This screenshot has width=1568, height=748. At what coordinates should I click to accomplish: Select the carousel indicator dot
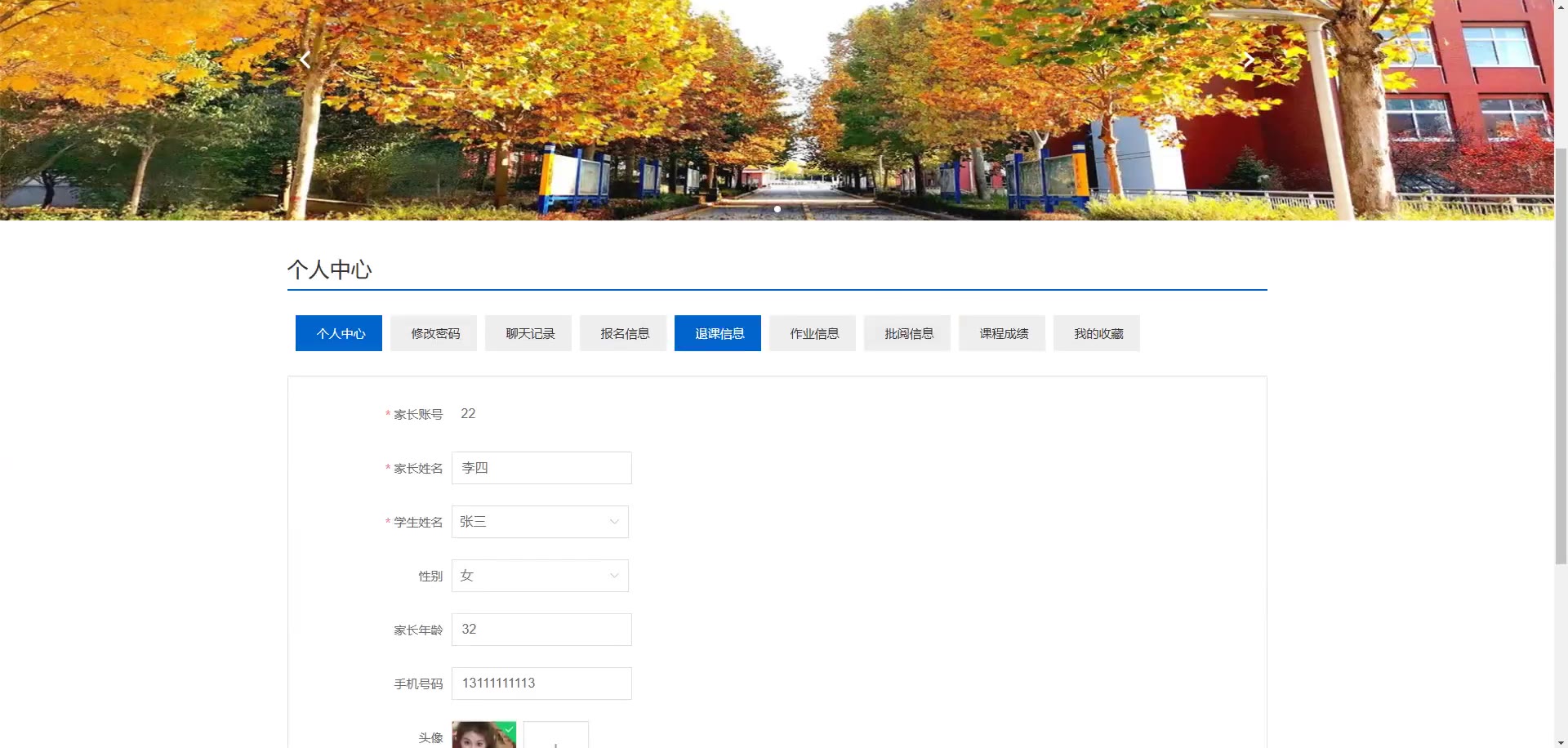click(x=777, y=209)
